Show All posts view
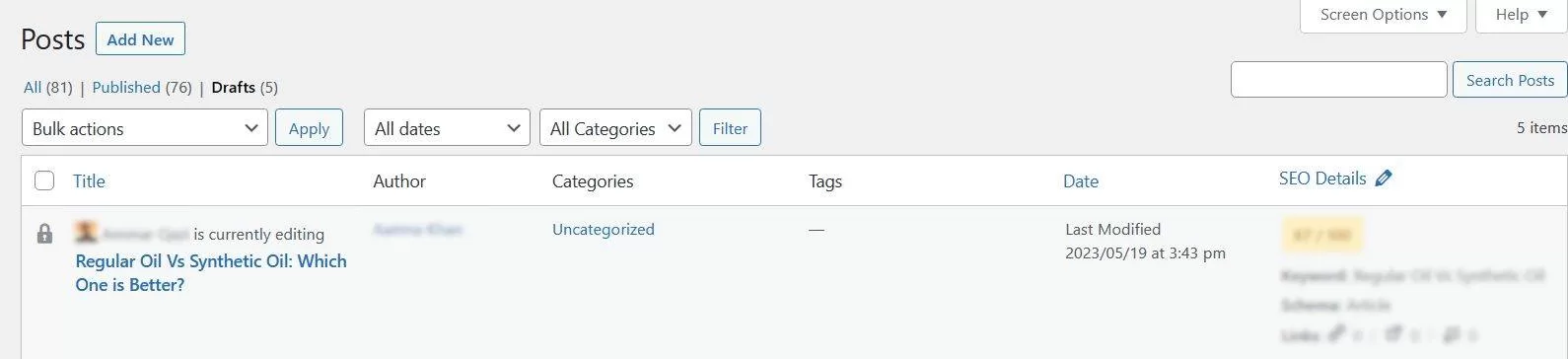The height and width of the screenshot is (359, 1568). (x=33, y=87)
